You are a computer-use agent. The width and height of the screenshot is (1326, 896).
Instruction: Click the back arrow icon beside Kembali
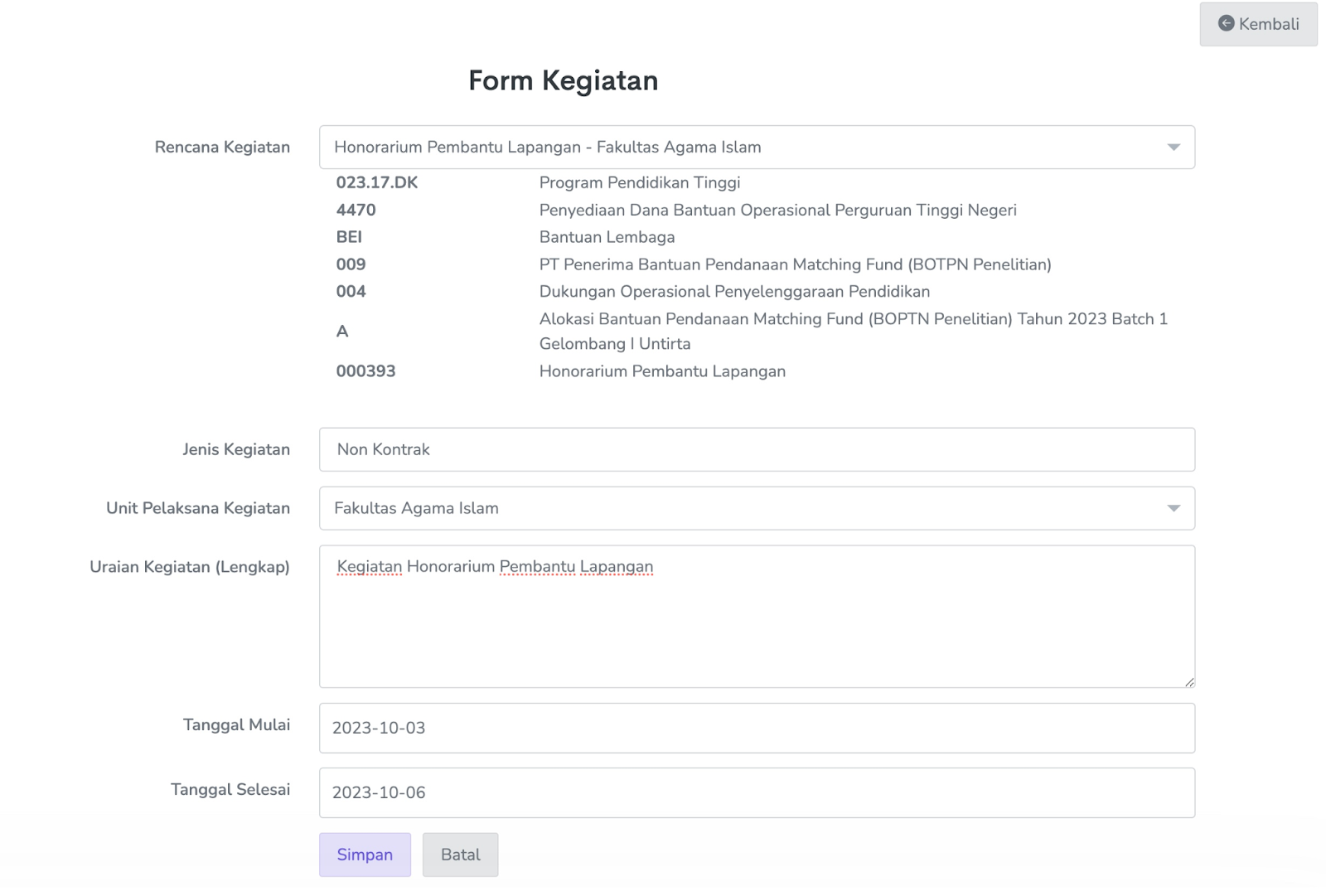pos(1226,23)
